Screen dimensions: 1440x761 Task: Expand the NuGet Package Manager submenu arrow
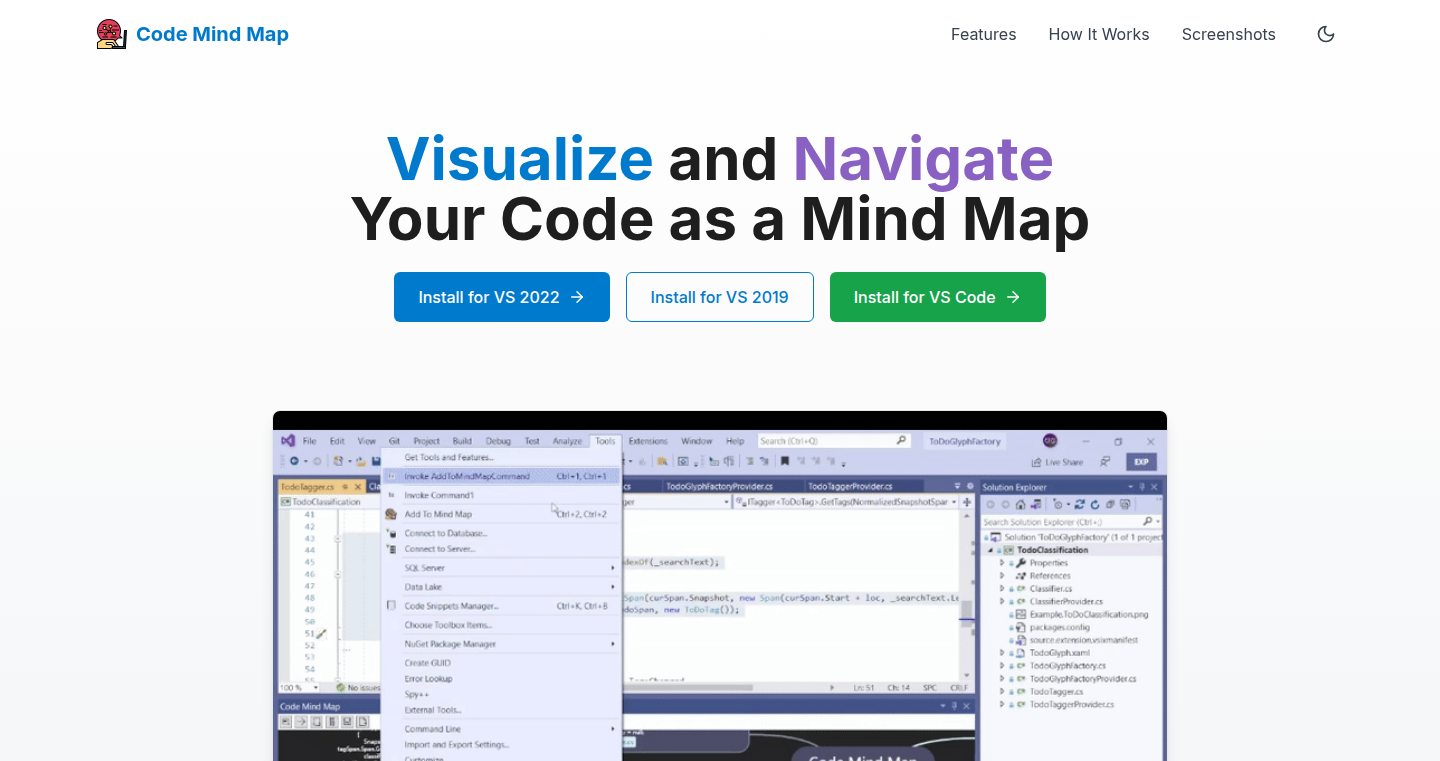click(613, 644)
